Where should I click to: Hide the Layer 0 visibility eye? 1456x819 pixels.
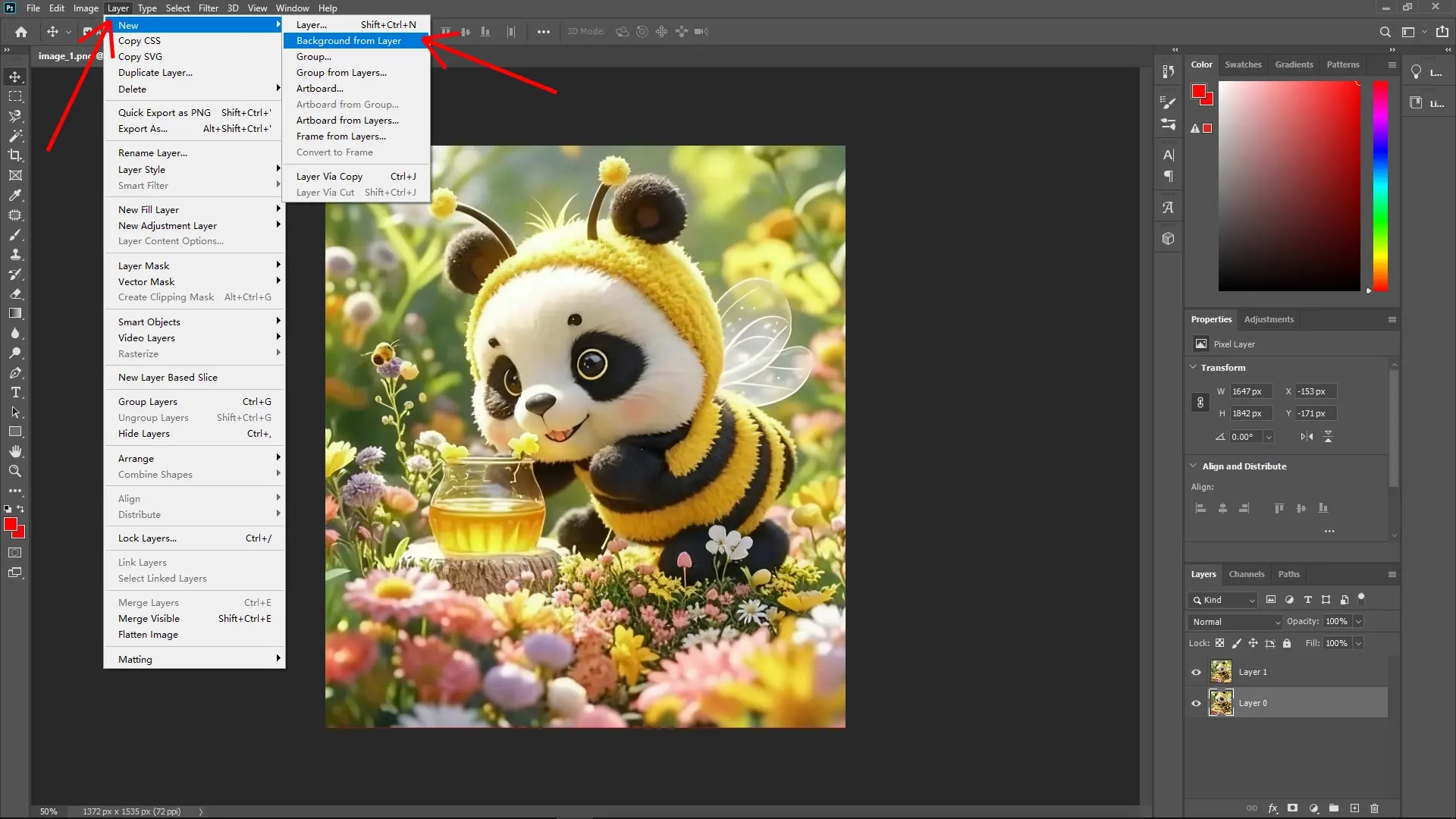point(1195,703)
